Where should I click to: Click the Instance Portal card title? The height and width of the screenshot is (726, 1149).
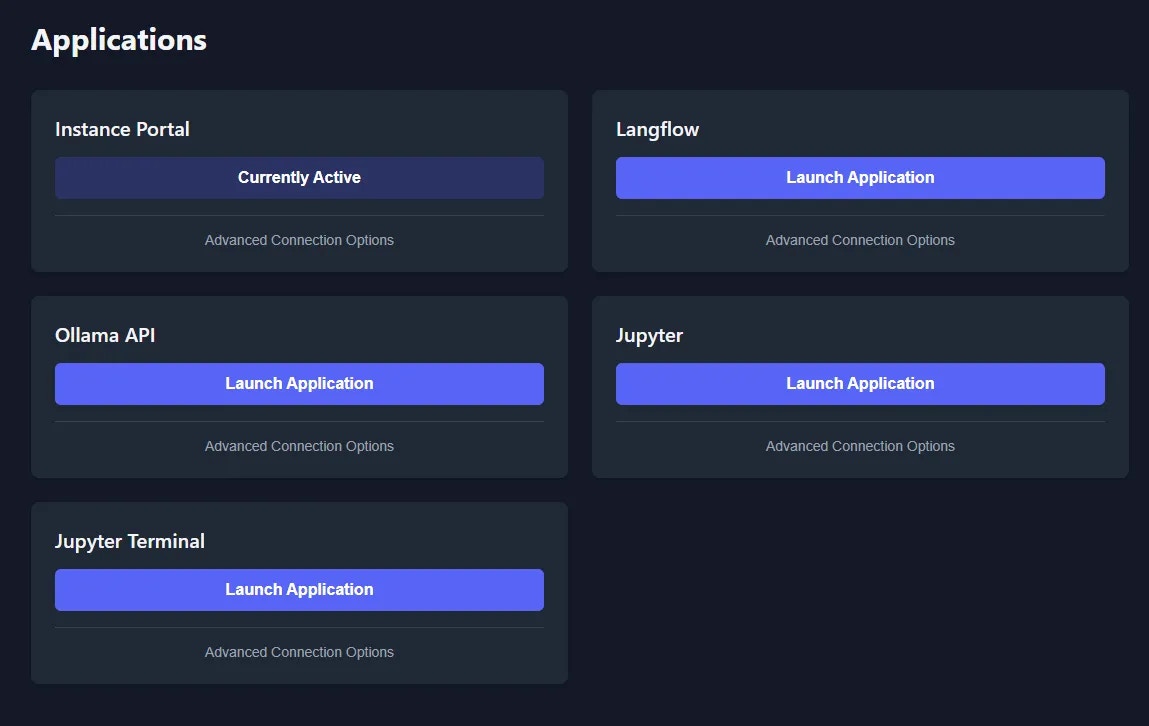pyautogui.click(x=122, y=129)
